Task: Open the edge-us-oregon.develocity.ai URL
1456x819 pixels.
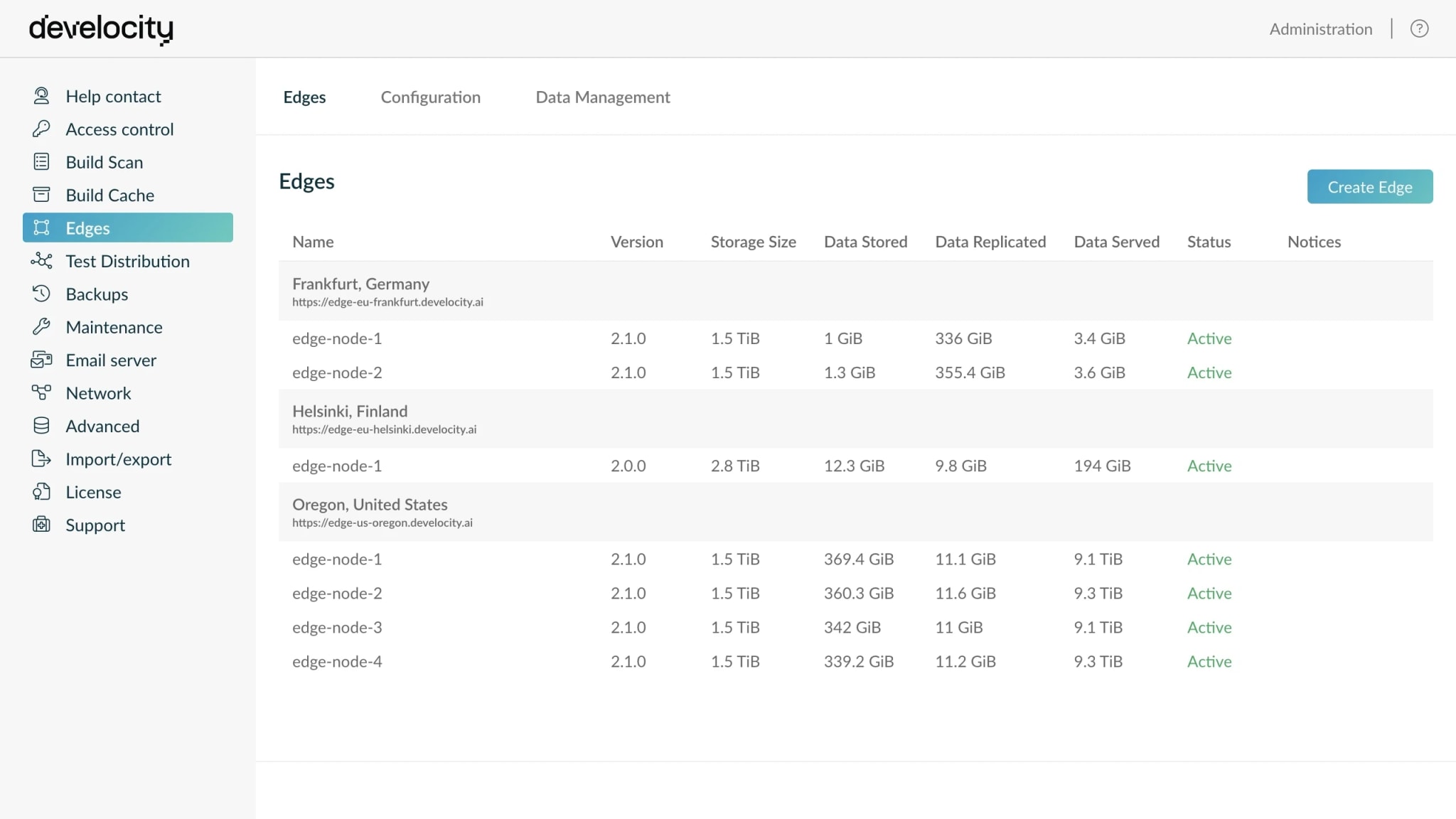Action: point(382,523)
